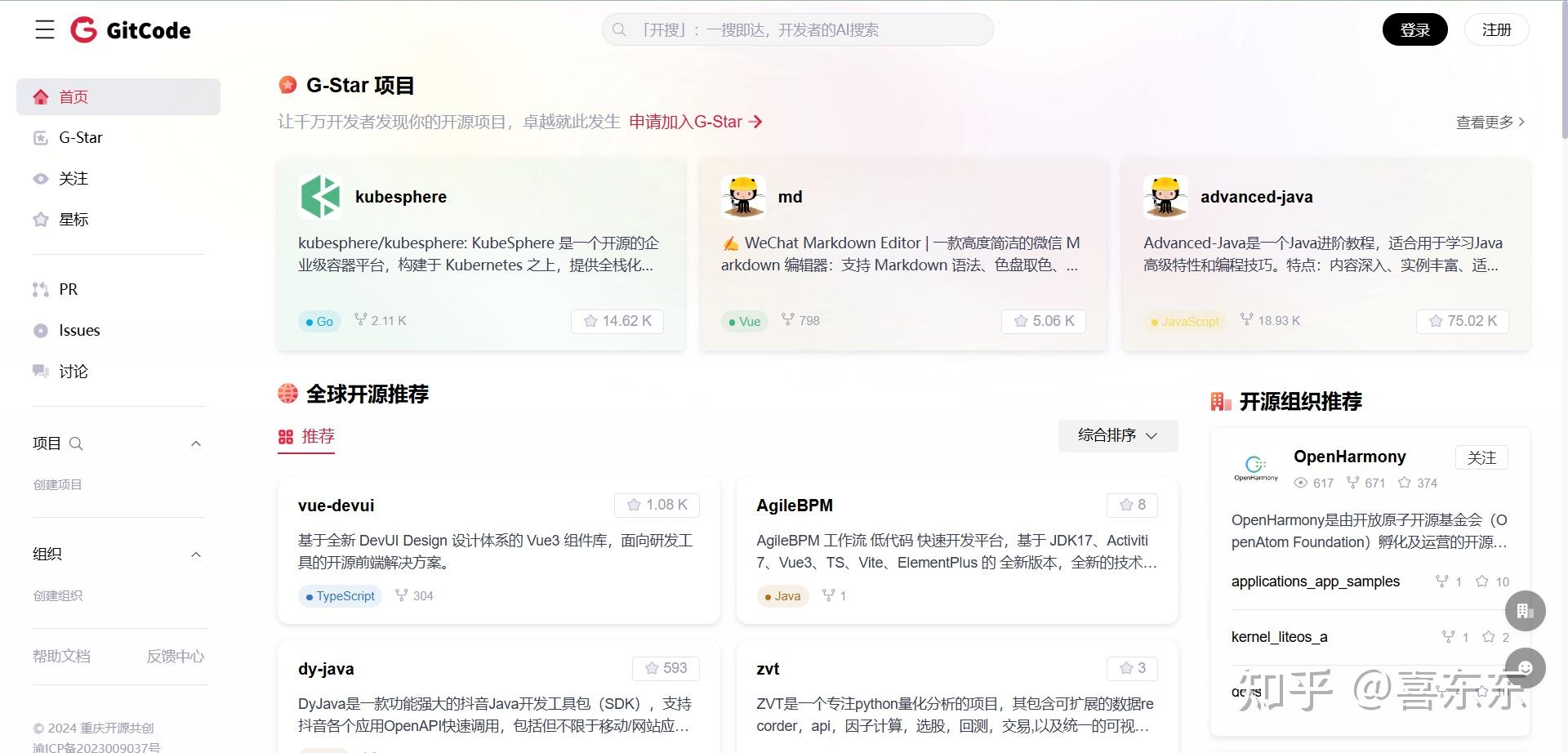This screenshot has height=753, width=1568.
Task: Click the 登录 login button
Action: pos(1414,30)
